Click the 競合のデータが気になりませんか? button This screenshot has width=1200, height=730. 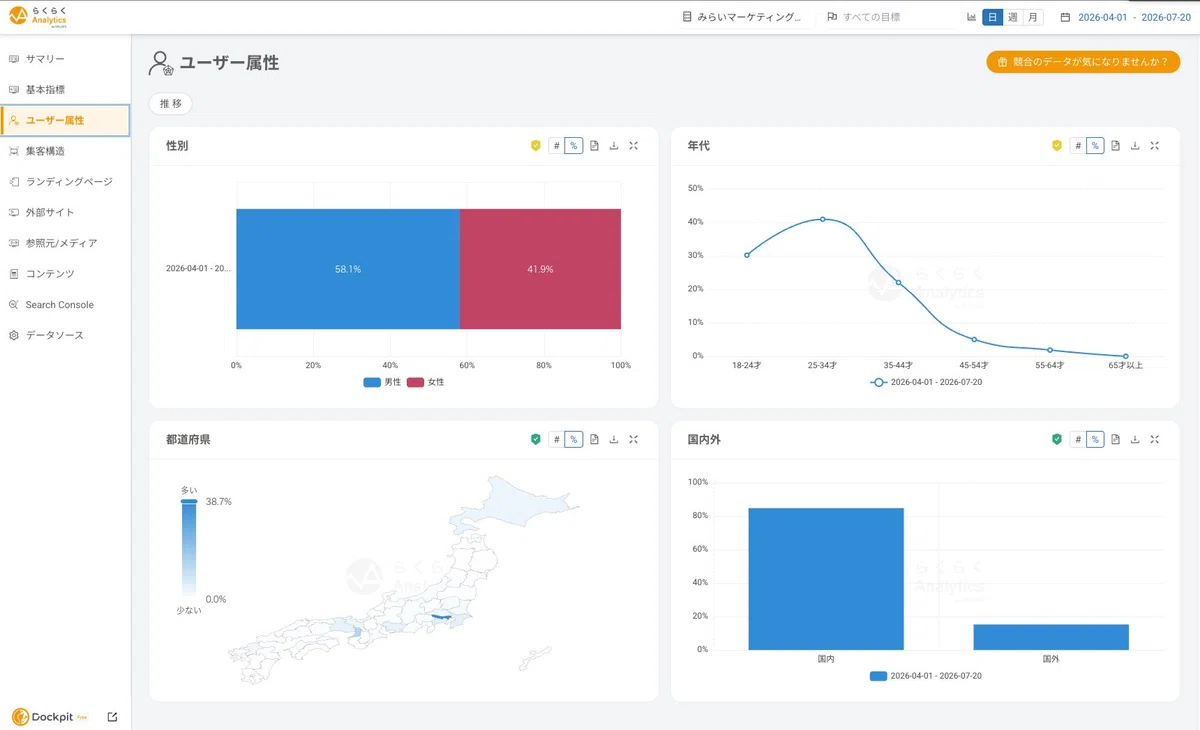coord(1083,62)
